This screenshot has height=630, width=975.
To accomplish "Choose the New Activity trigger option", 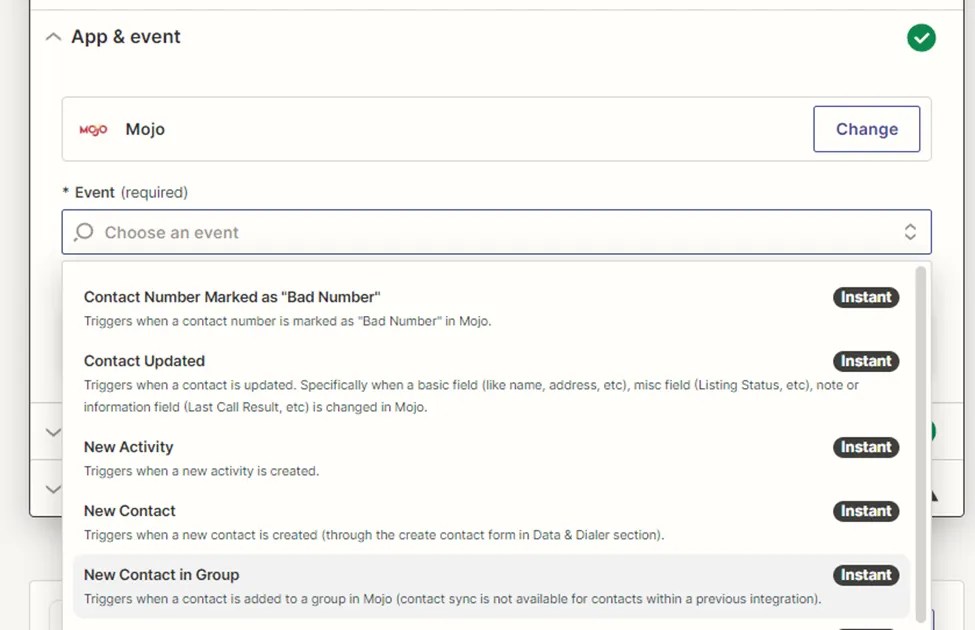I will tap(128, 447).
